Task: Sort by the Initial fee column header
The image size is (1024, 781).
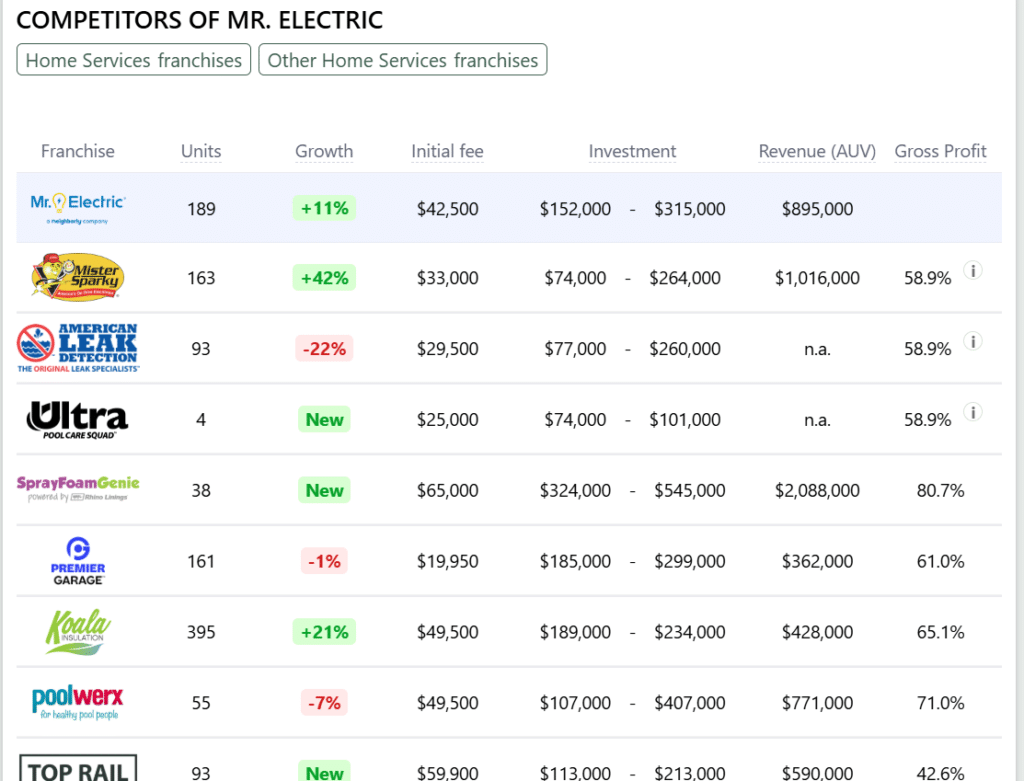Action: [447, 151]
